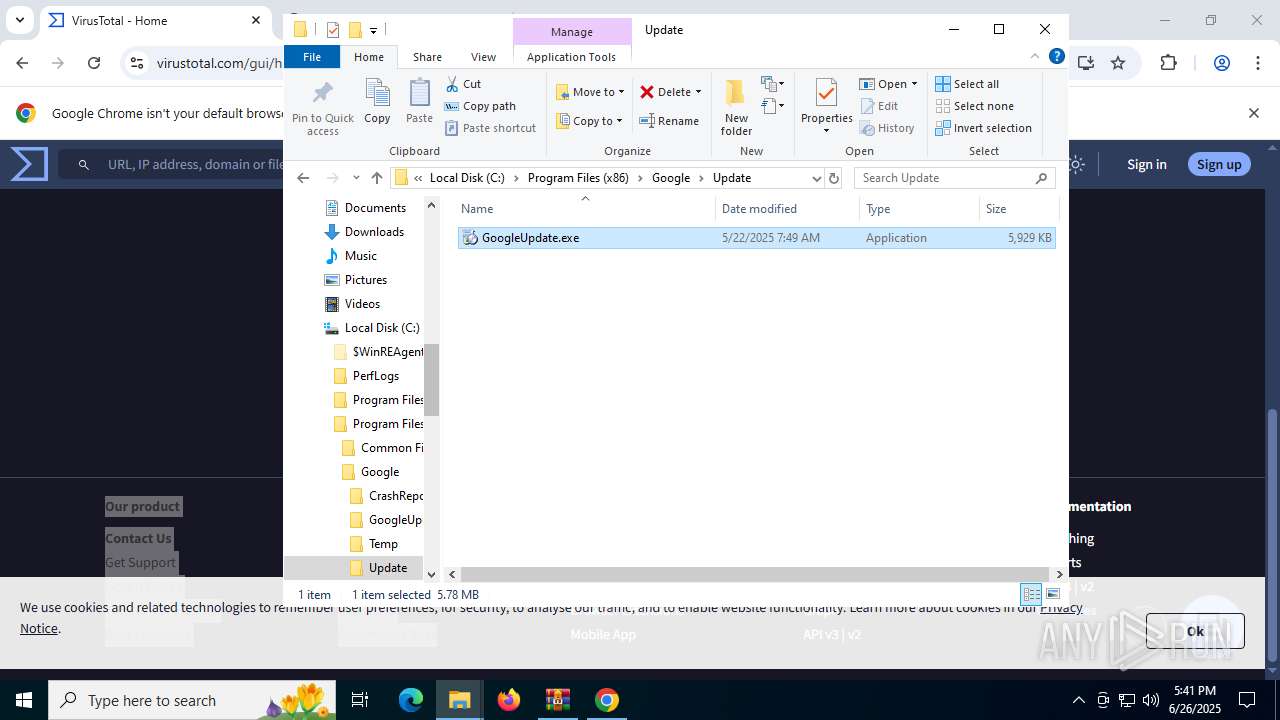
Task: Open Move to dropdown
Action: 590,92
